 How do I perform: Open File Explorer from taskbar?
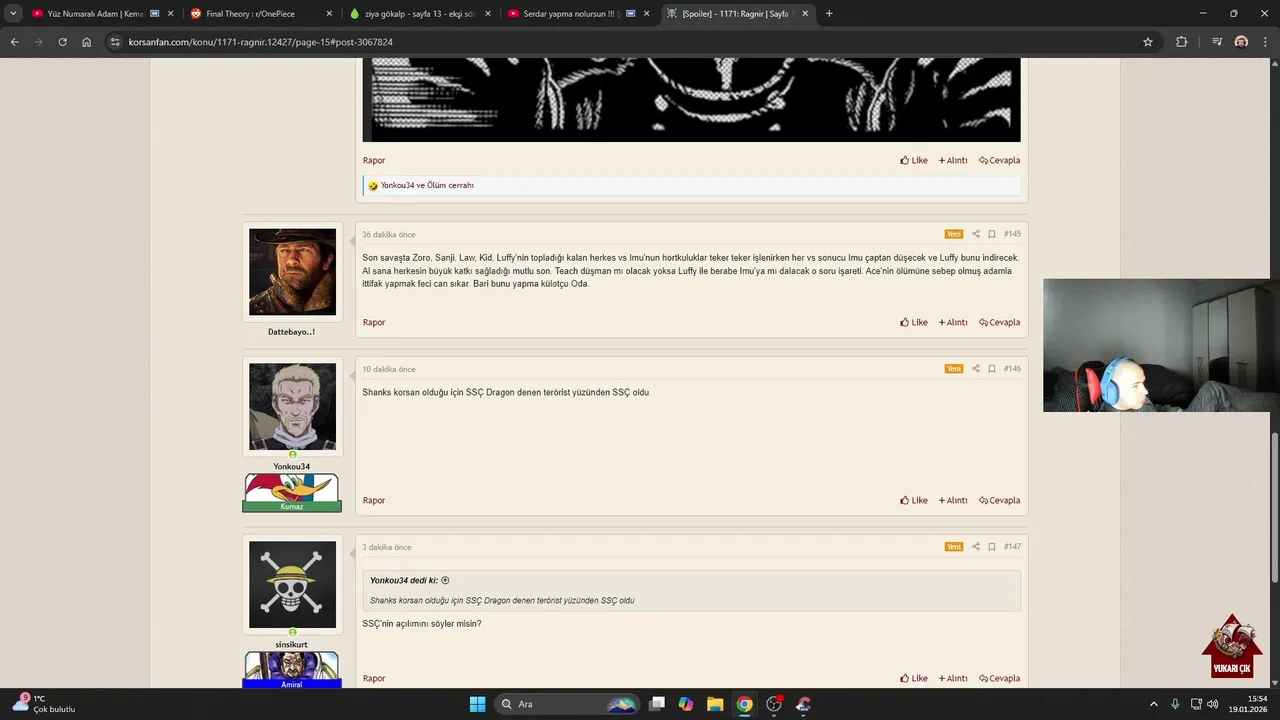[x=715, y=704]
